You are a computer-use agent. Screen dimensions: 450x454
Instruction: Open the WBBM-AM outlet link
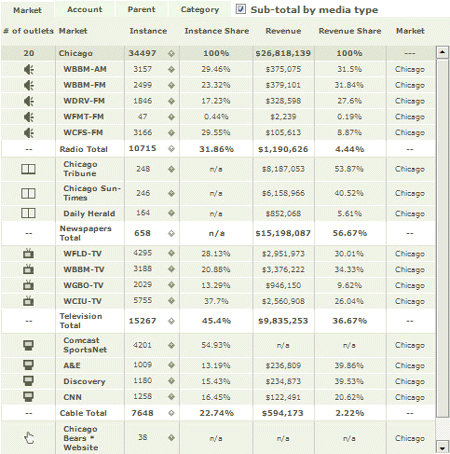[85, 69]
